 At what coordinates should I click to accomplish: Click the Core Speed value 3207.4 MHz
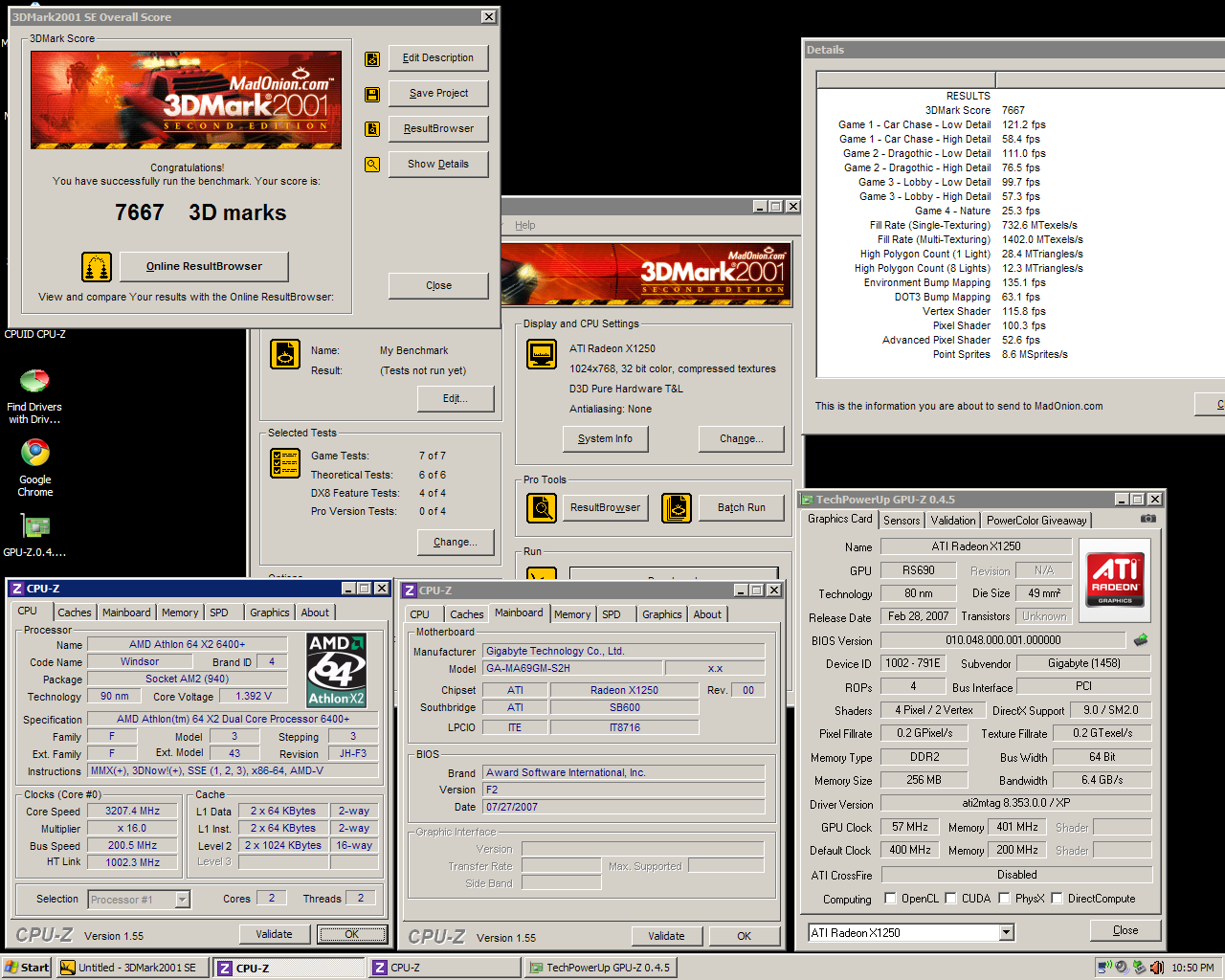pyautogui.click(x=132, y=811)
